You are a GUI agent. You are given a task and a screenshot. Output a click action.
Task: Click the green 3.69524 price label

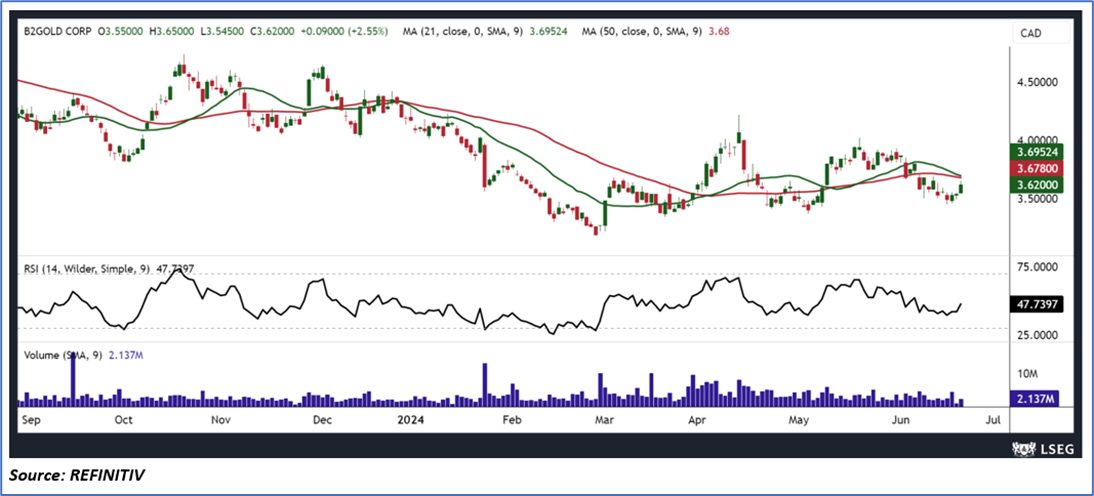(x=1036, y=151)
